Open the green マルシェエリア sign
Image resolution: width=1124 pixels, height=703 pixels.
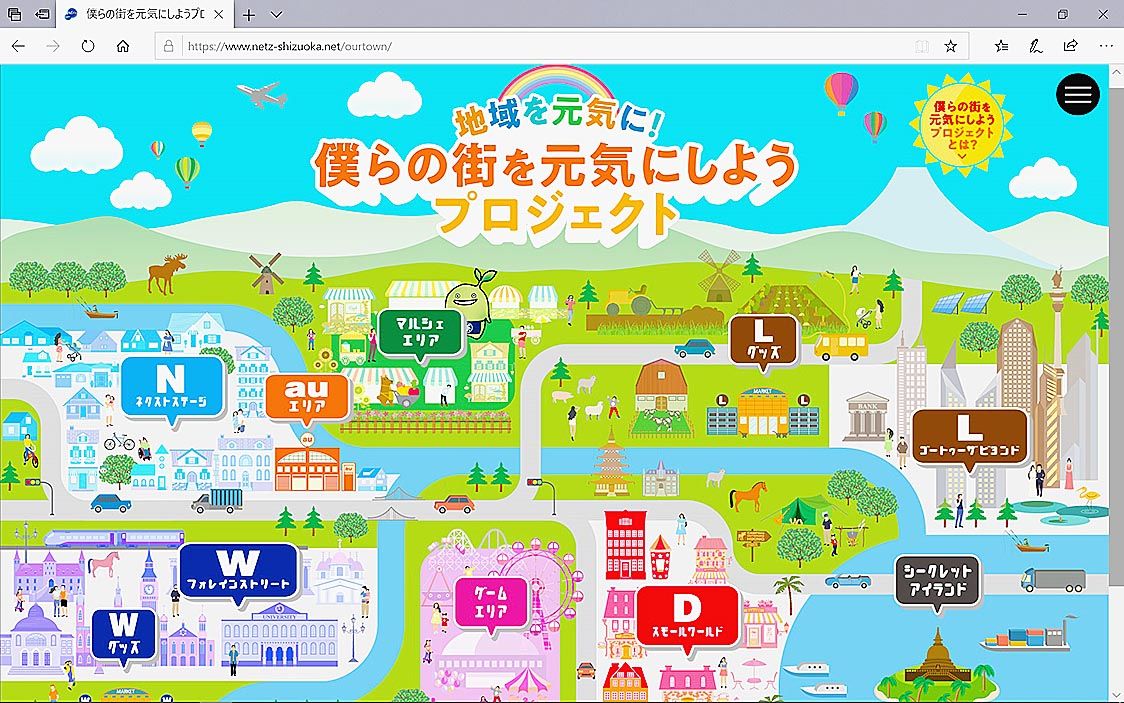420,332
